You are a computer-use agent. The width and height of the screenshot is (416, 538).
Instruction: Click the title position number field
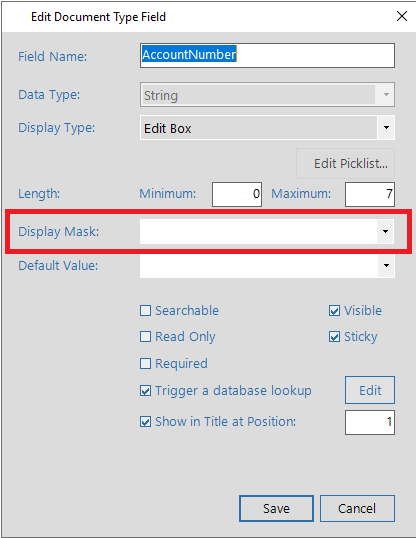click(x=370, y=422)
